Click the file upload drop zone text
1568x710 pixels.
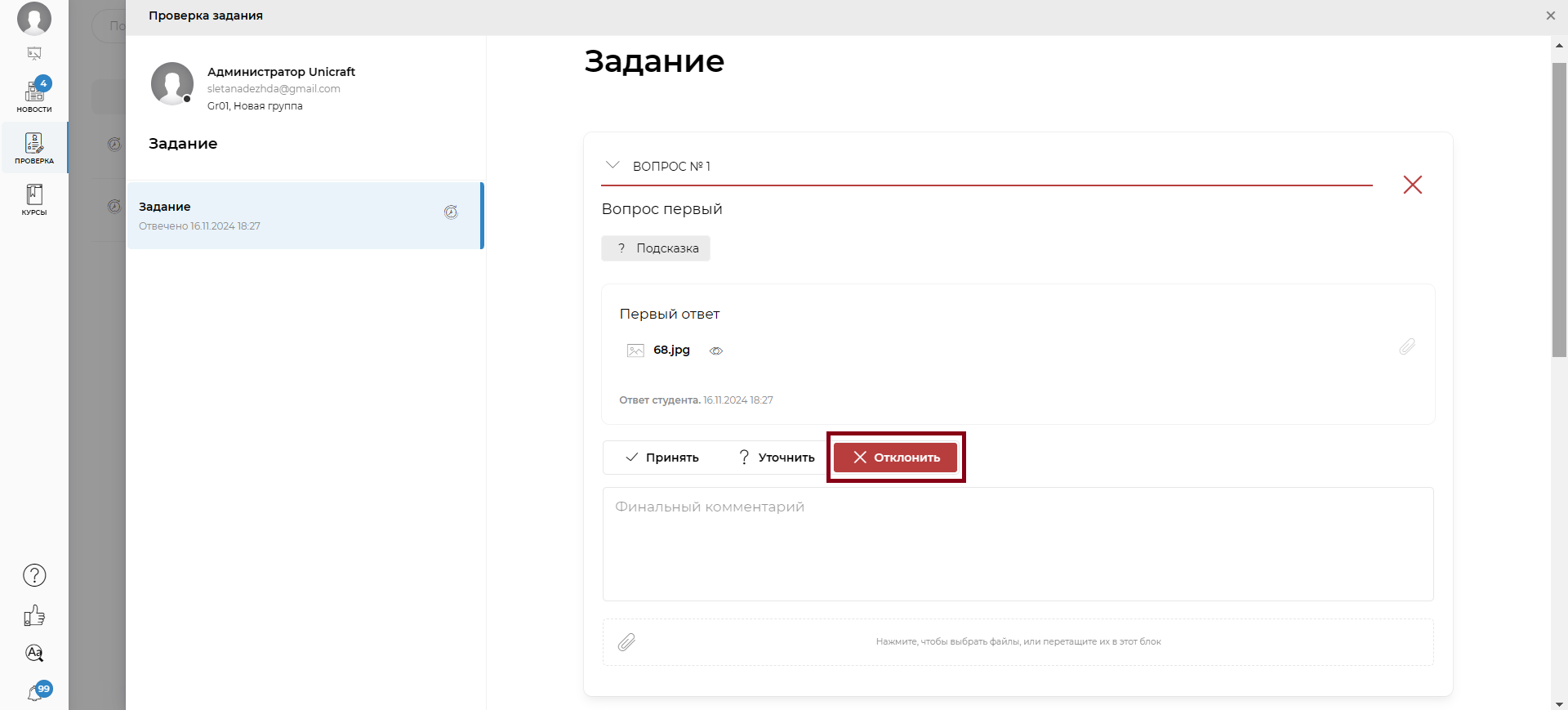tap(1018, 642)
